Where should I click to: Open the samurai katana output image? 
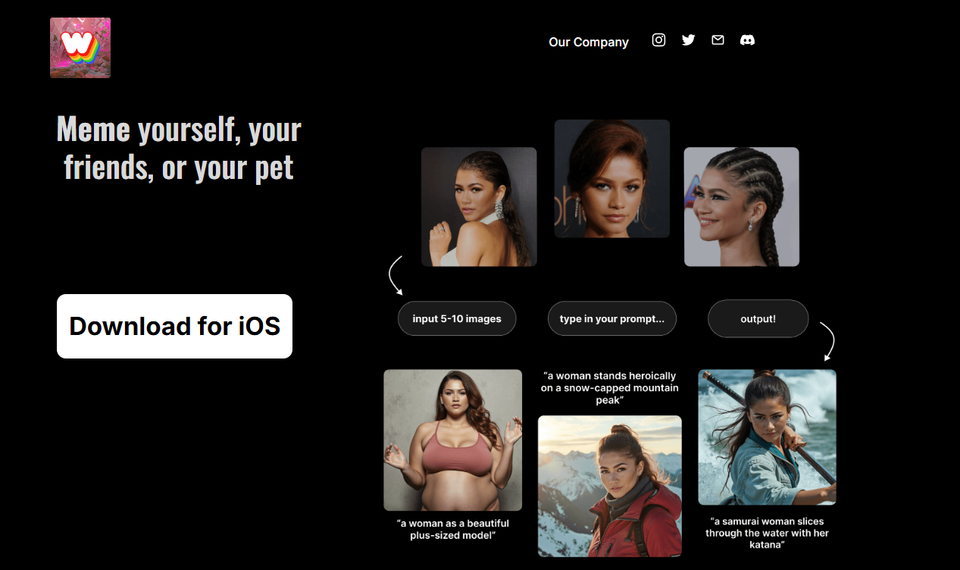pyautogui.click(x=767, y=437)
